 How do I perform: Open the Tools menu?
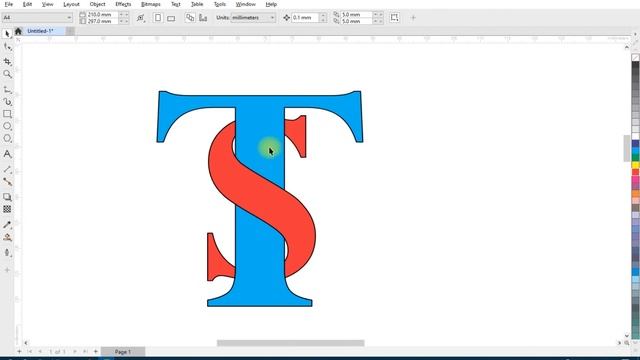[x=220, y=4]
